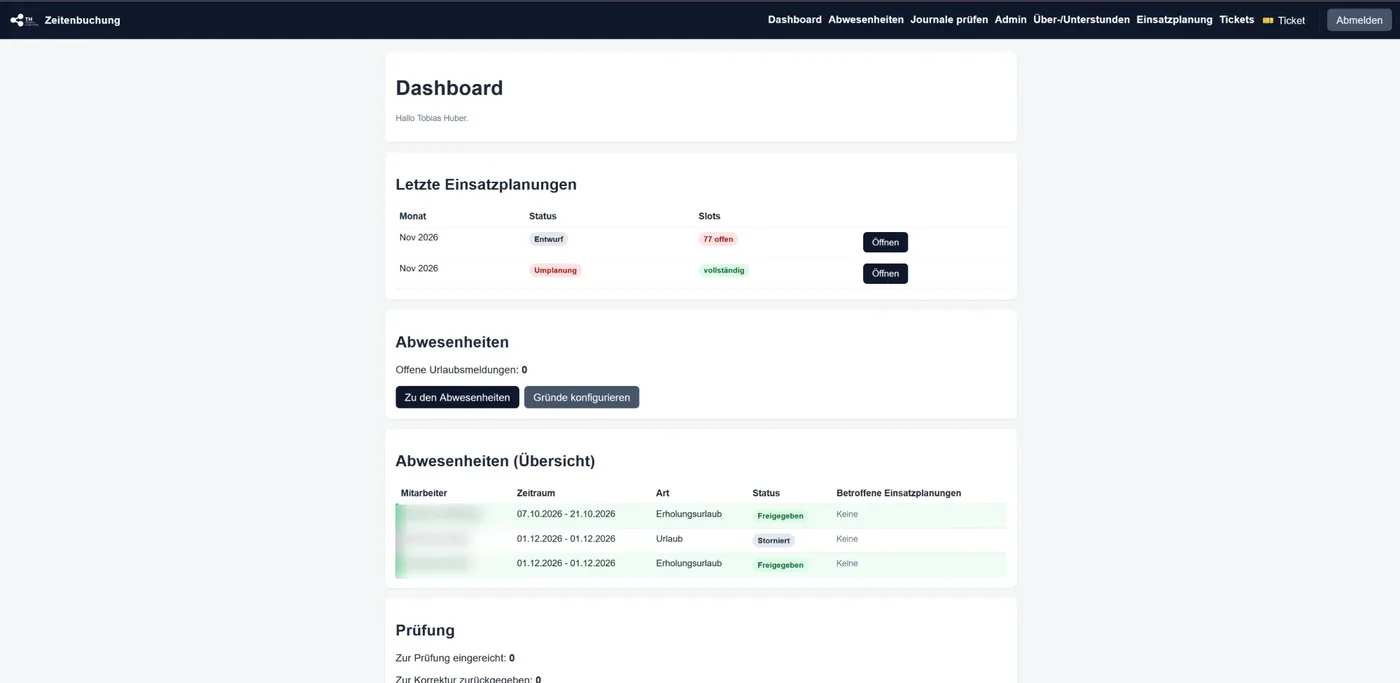Open the Tickets menu entry
The height and width of the screenshot is (683, 1400).
1236,20
